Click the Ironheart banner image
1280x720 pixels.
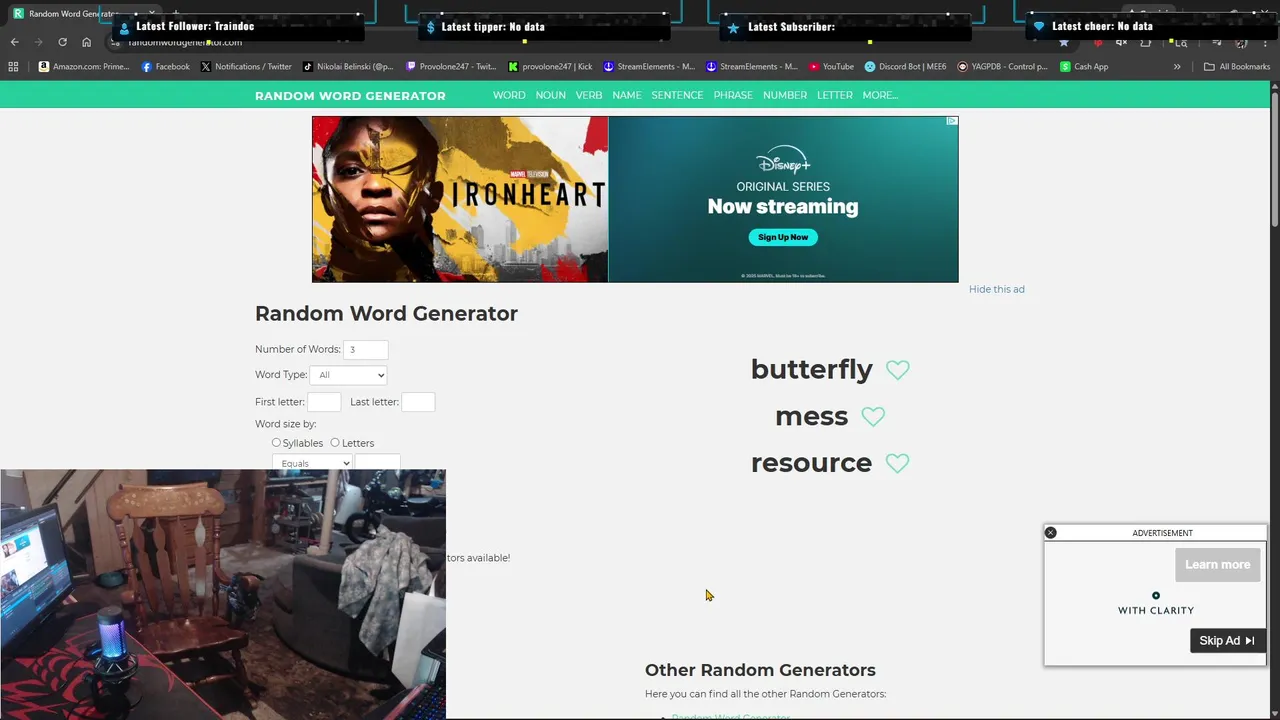point(460,199)
